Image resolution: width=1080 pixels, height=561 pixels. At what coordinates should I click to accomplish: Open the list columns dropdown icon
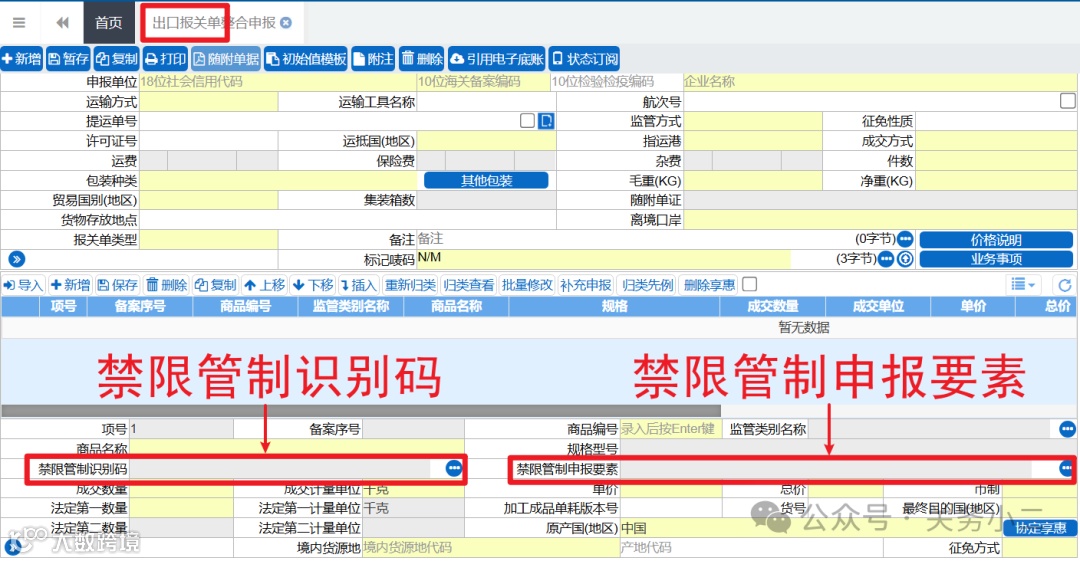pos(1023,285)
